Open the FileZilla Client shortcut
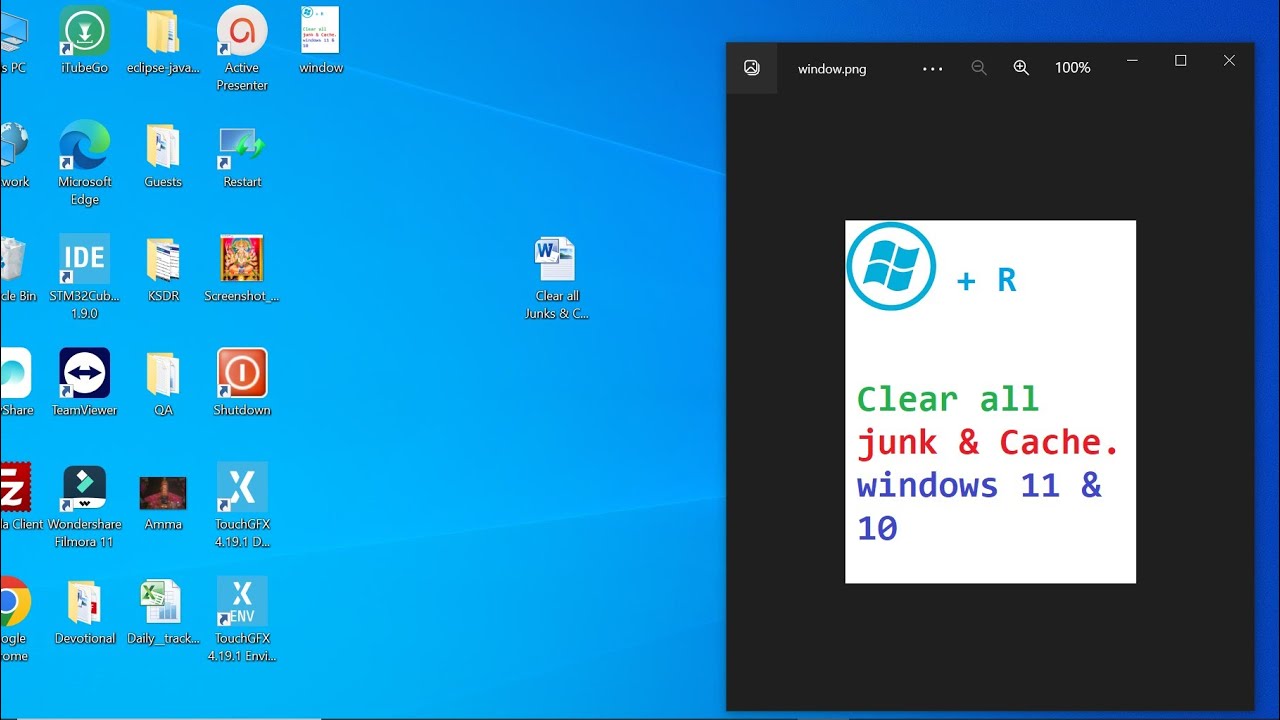The width and height of the screenshot is (1280, 720). point(20,496)
